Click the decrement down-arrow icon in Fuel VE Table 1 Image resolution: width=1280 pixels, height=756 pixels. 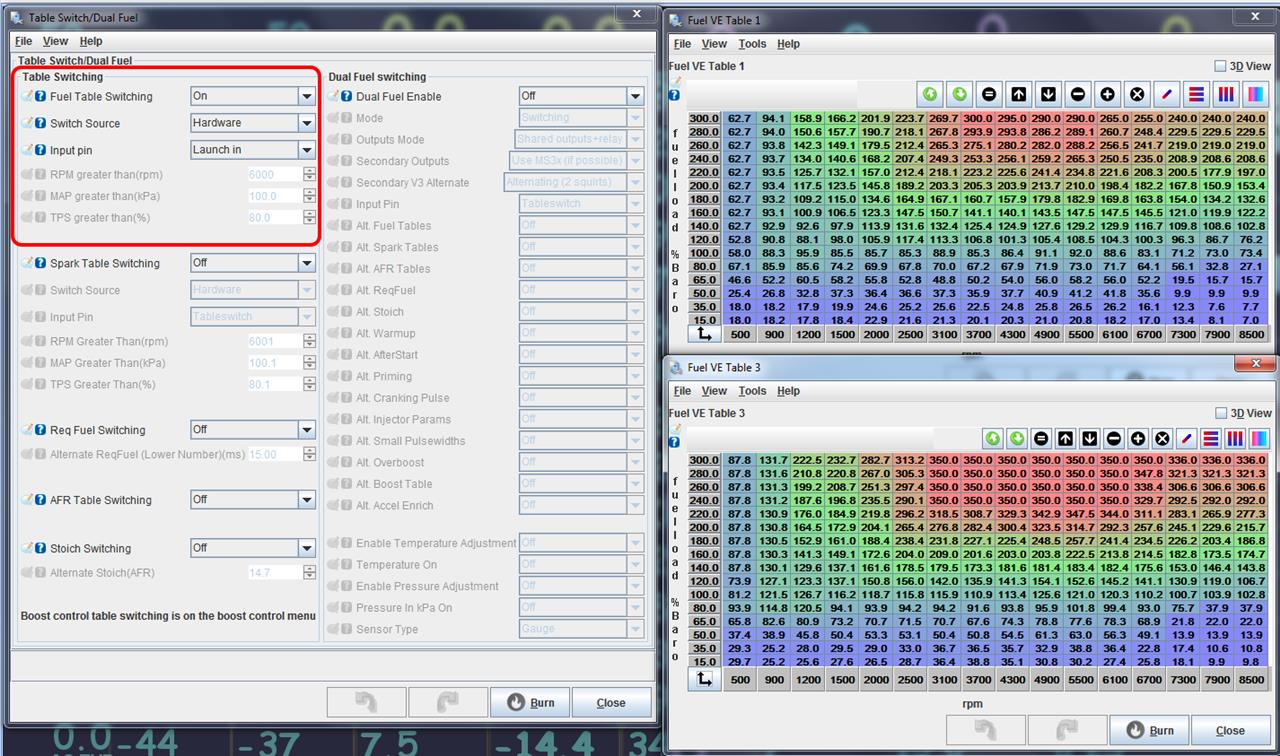[x=1049, y=94]
